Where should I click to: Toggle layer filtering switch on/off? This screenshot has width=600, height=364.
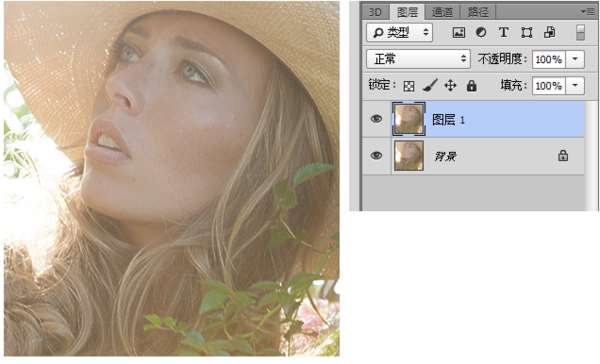pyautogui.click(x=580, y=33)
